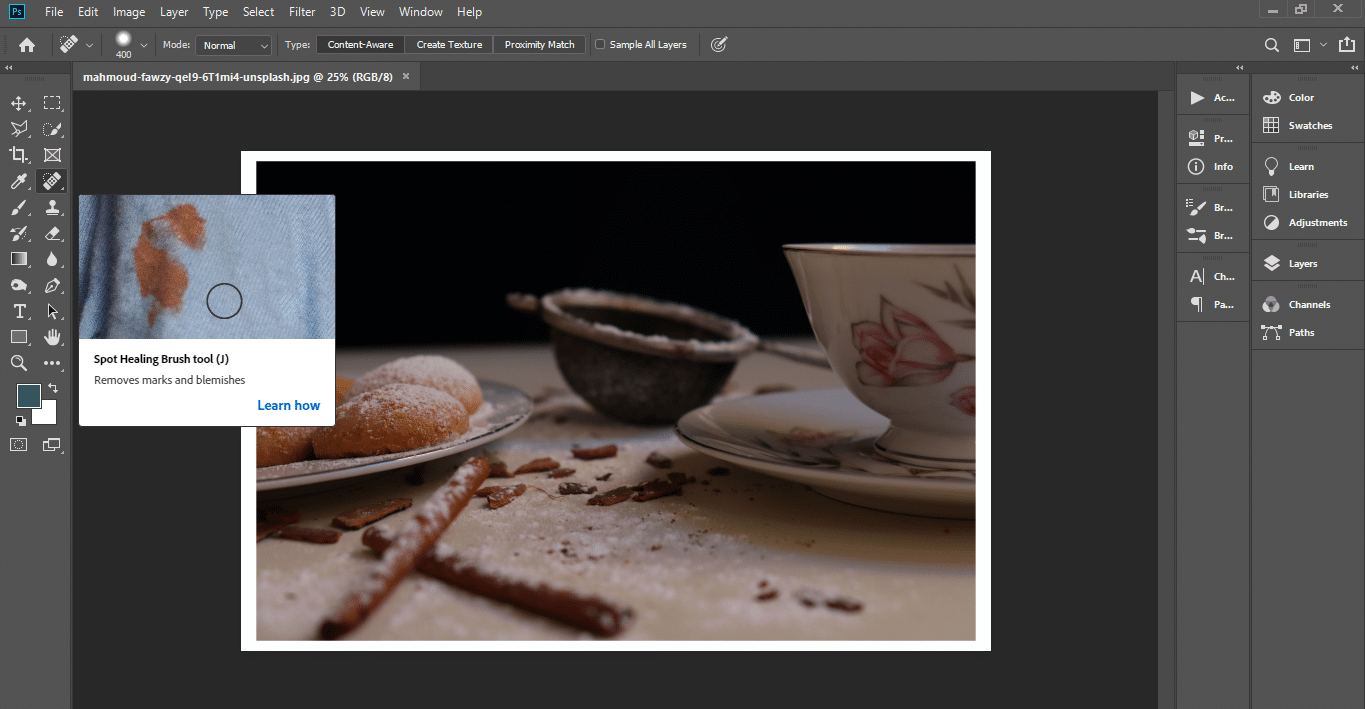Screen dimensions: 1365x709
Task: Click the Learn how link
Action: point(288,405)
